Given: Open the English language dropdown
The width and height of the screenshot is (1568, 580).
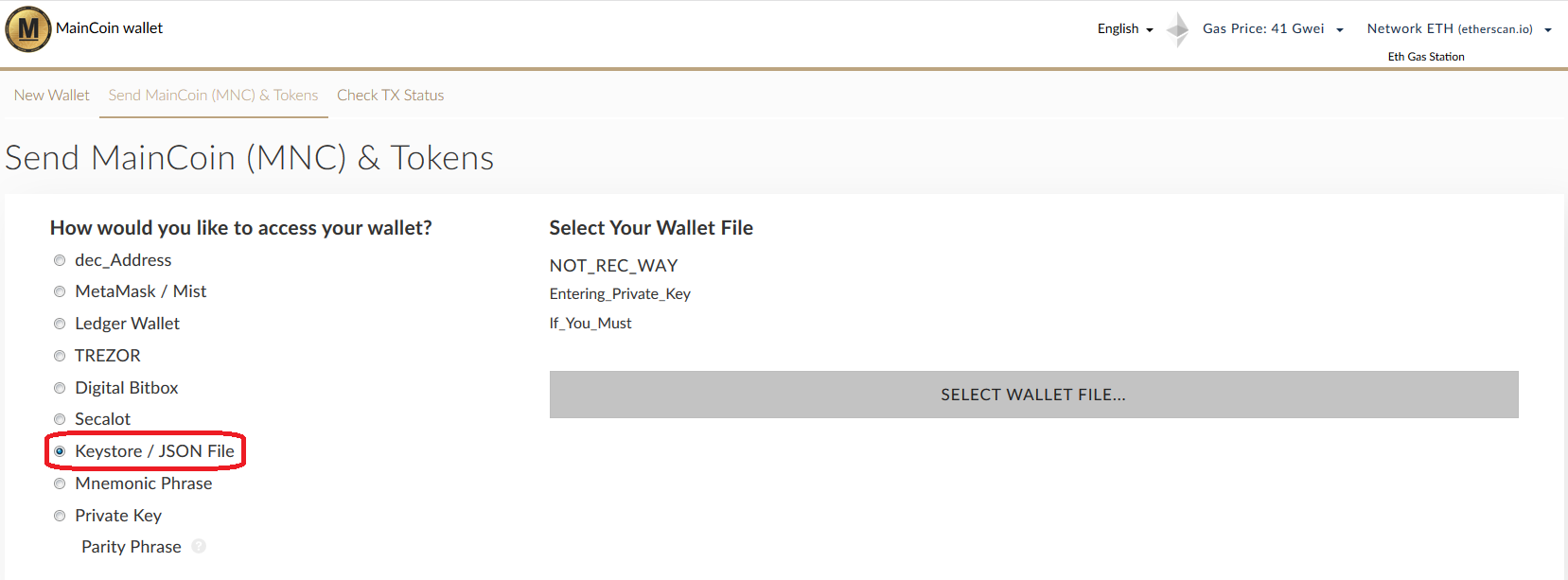Looking at the screenshot, I should pos(1125,28).
